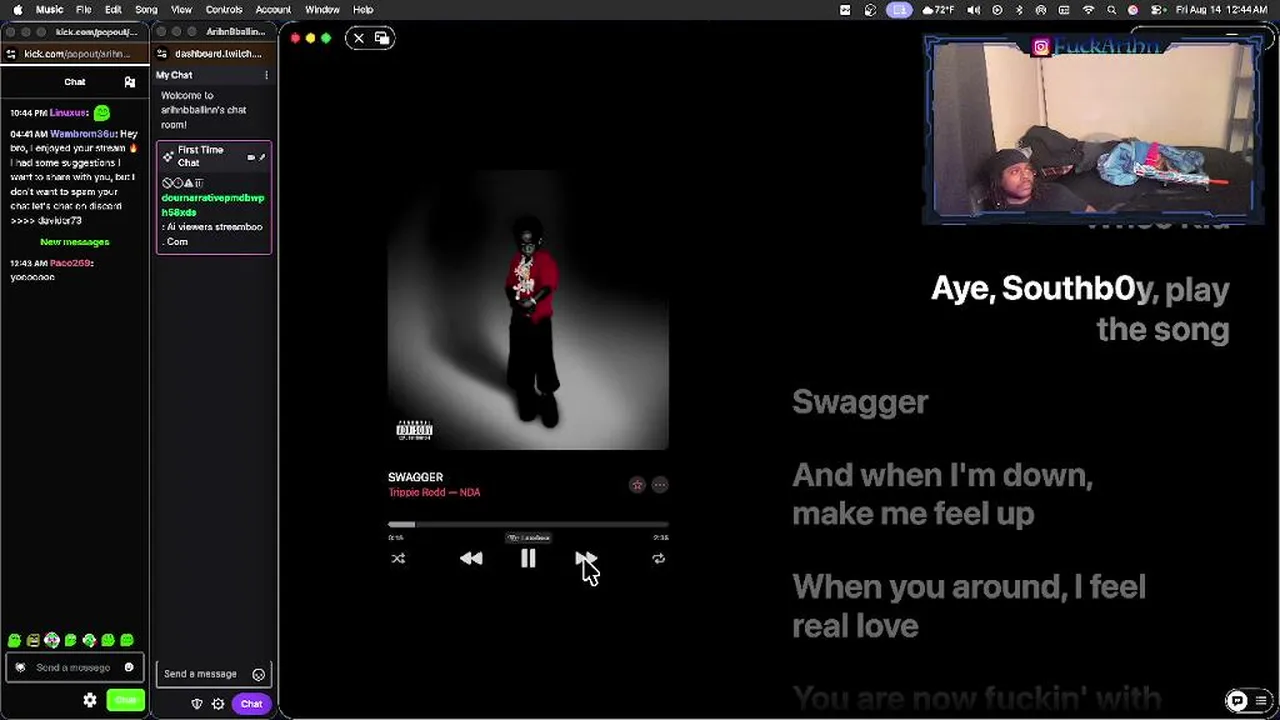
Task: Select the last green emote in the Kick emote row
Action: coord(127,641)
